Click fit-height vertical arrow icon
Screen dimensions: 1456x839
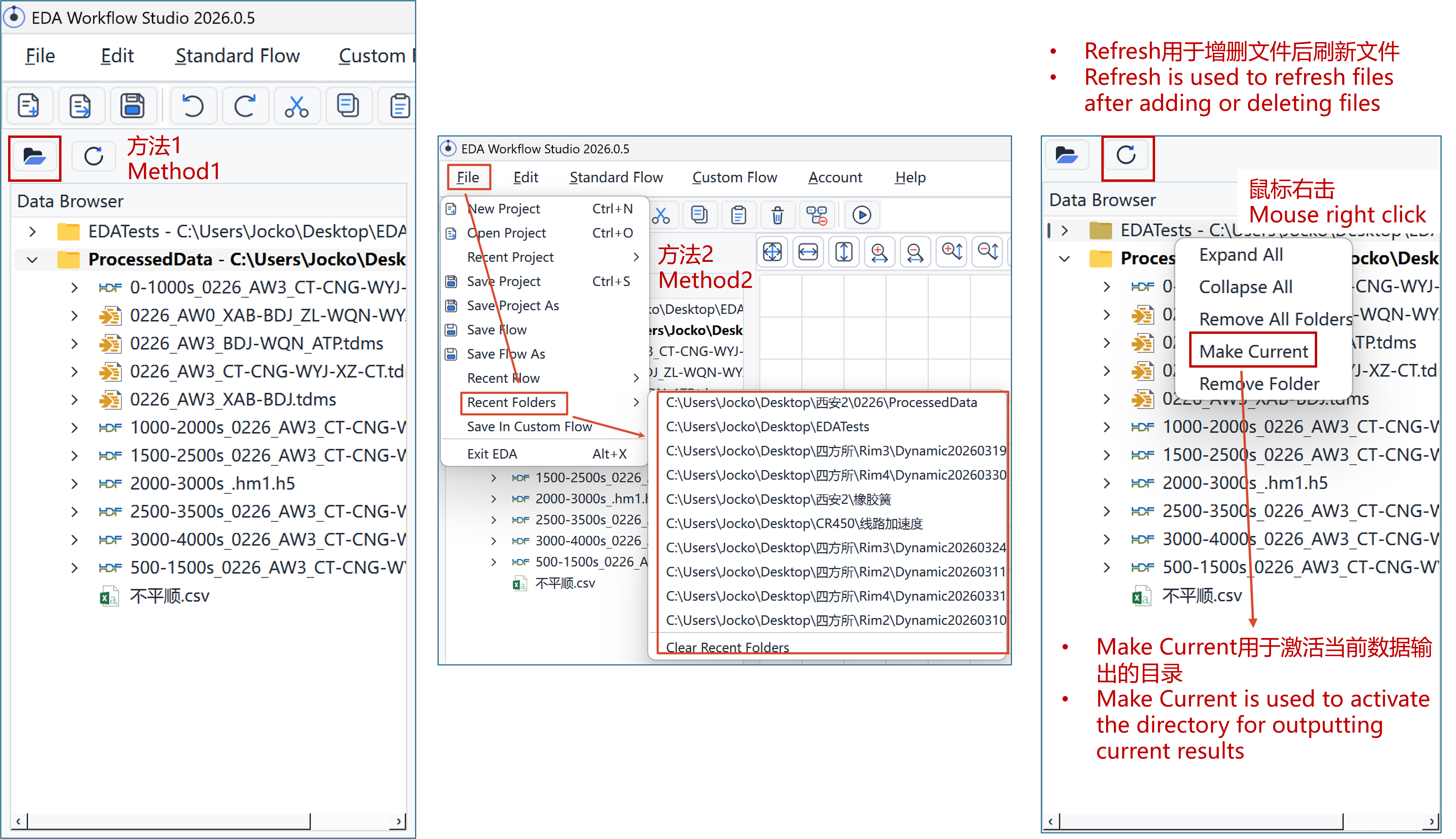[x=844, y=252]
